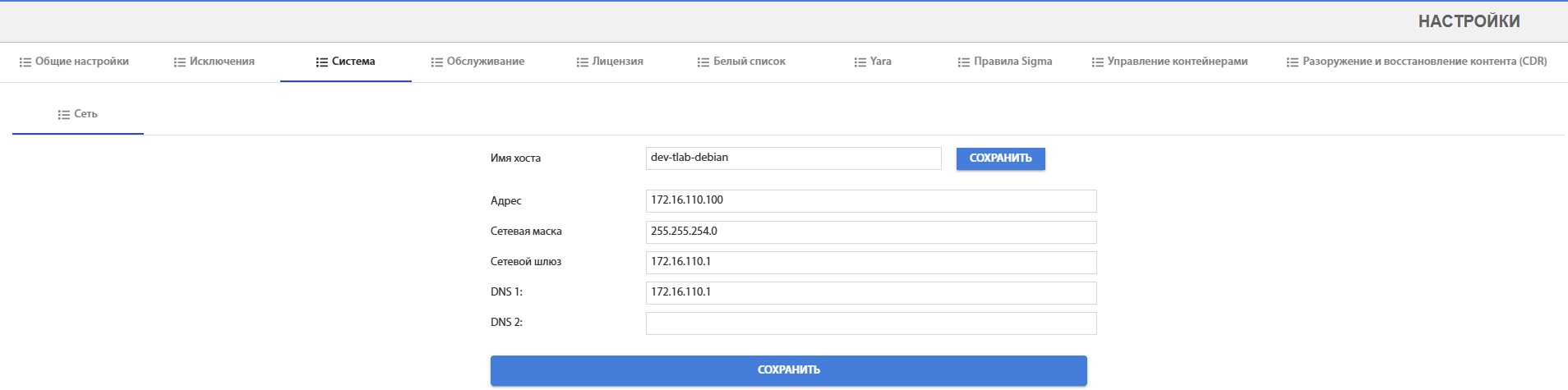This screenshot has height=390, width=1568.
Task: Click the DNS 1: label
Action: pos(506,292)
